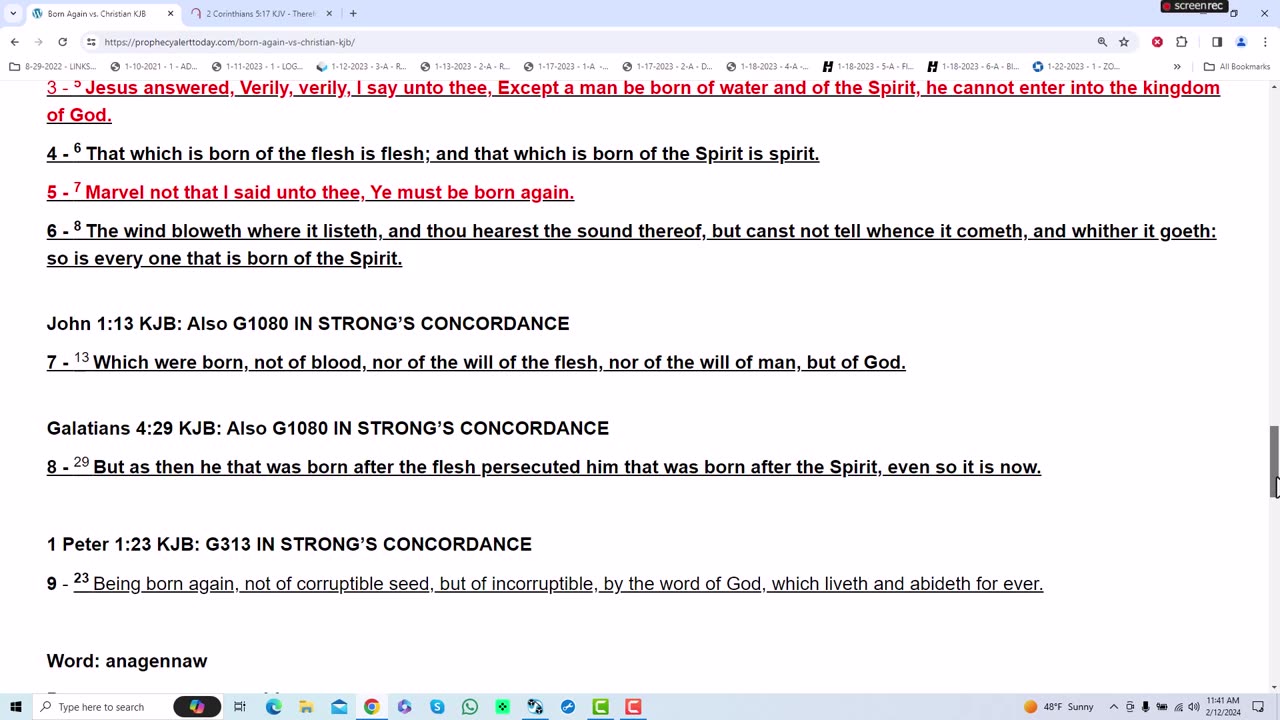The image size is (1280, 720).
Task: Open the notification center icon
Action: click(1259, 707)
